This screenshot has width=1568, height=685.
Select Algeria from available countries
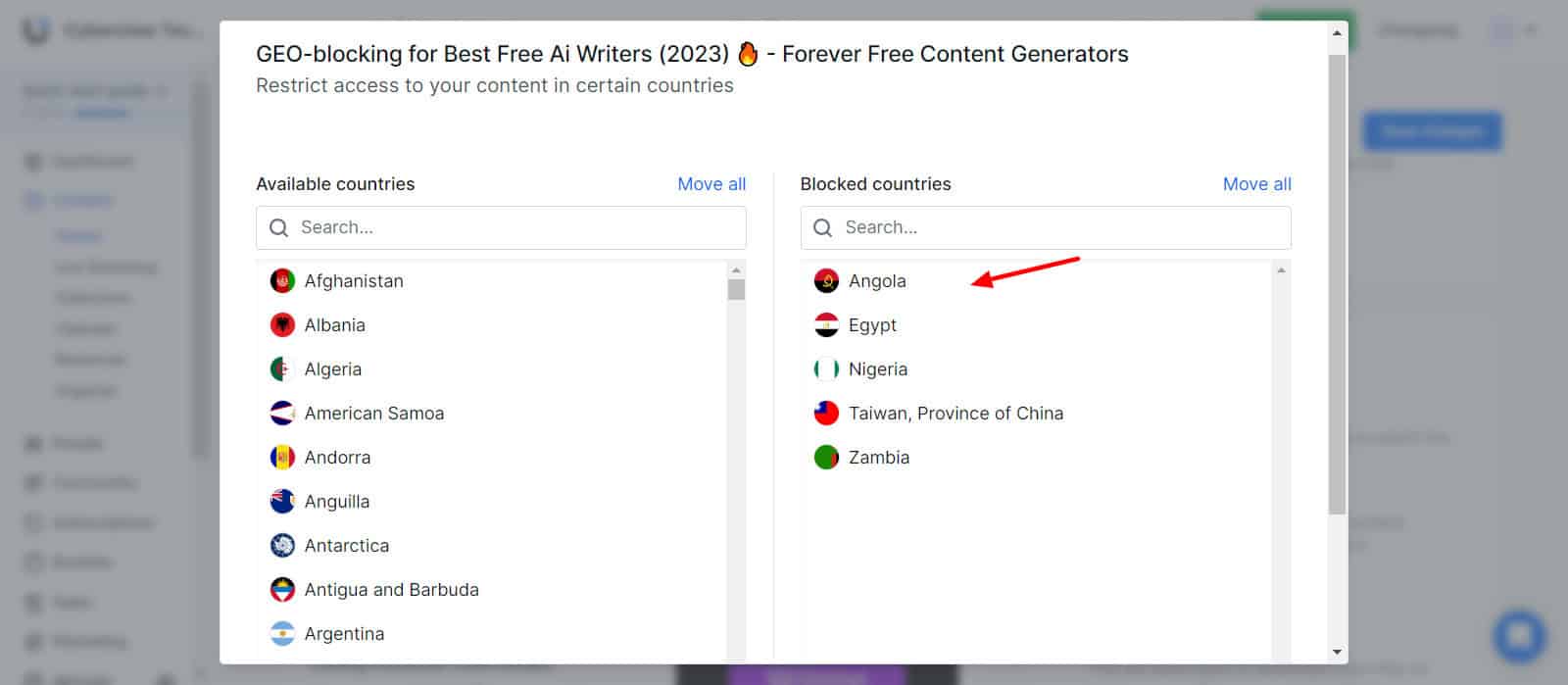(332, 369)
